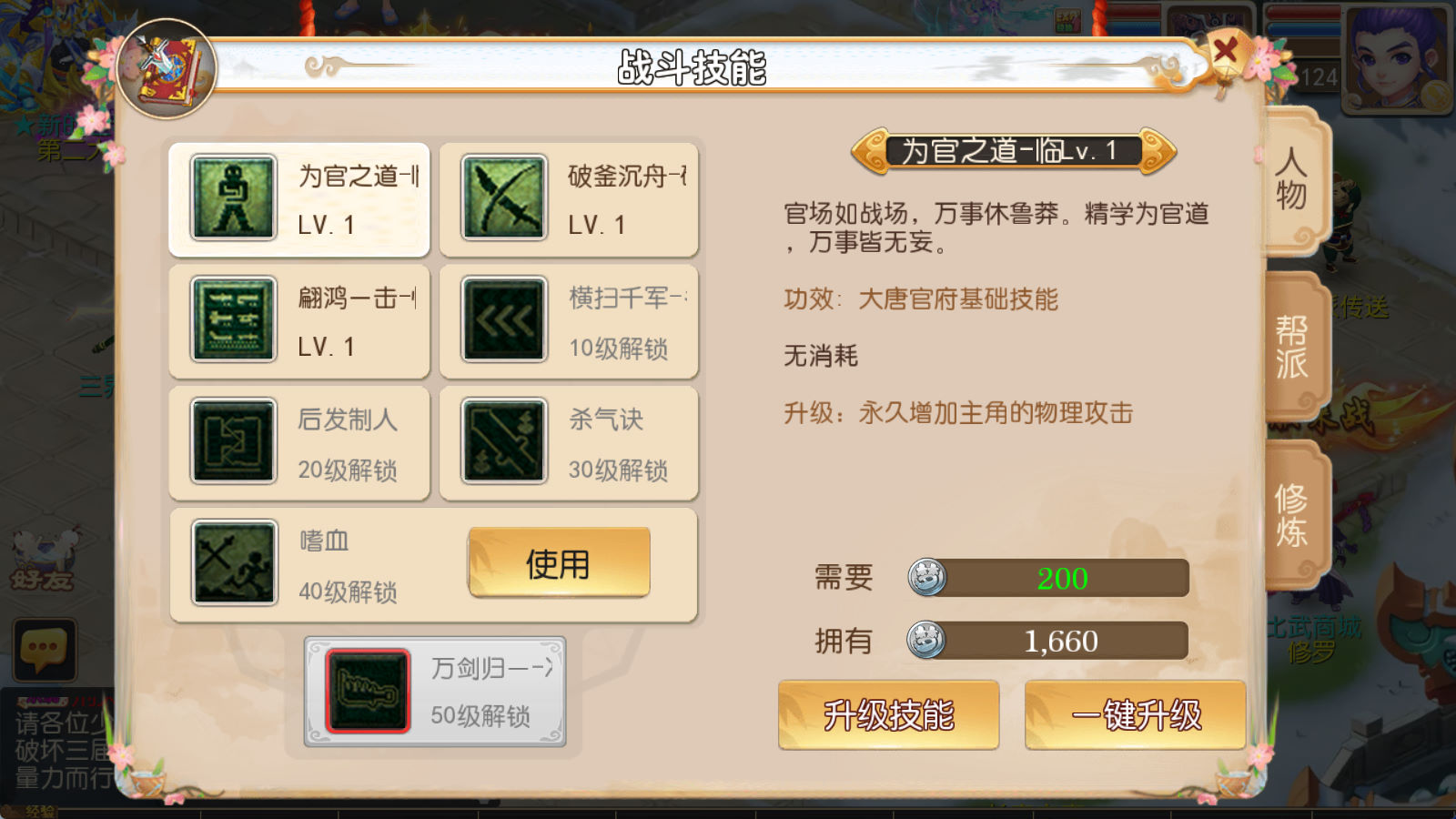This screenshot has width=1456, height=819.
Task: Click the skill book emblem icon
Action: (167, 68)
